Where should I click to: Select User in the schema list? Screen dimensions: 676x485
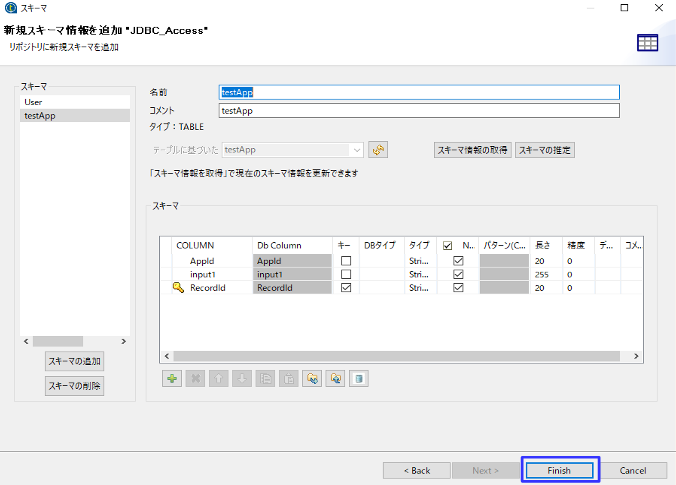[75, 102]
